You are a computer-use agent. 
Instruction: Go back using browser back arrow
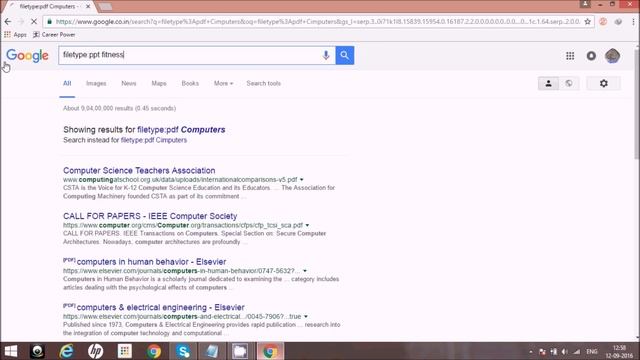point(8,22)
